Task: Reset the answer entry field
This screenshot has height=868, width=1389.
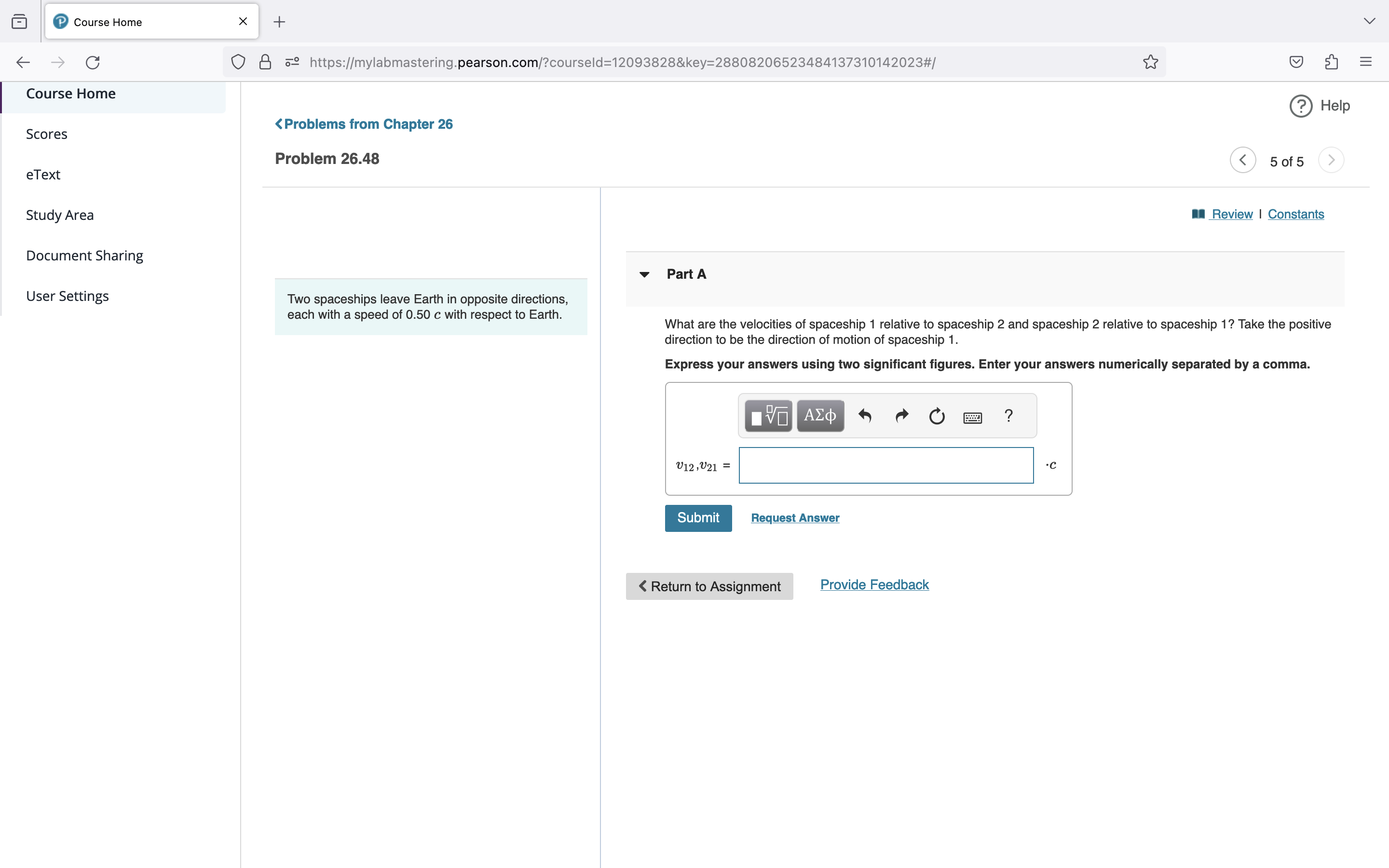Action: (936, 416)
